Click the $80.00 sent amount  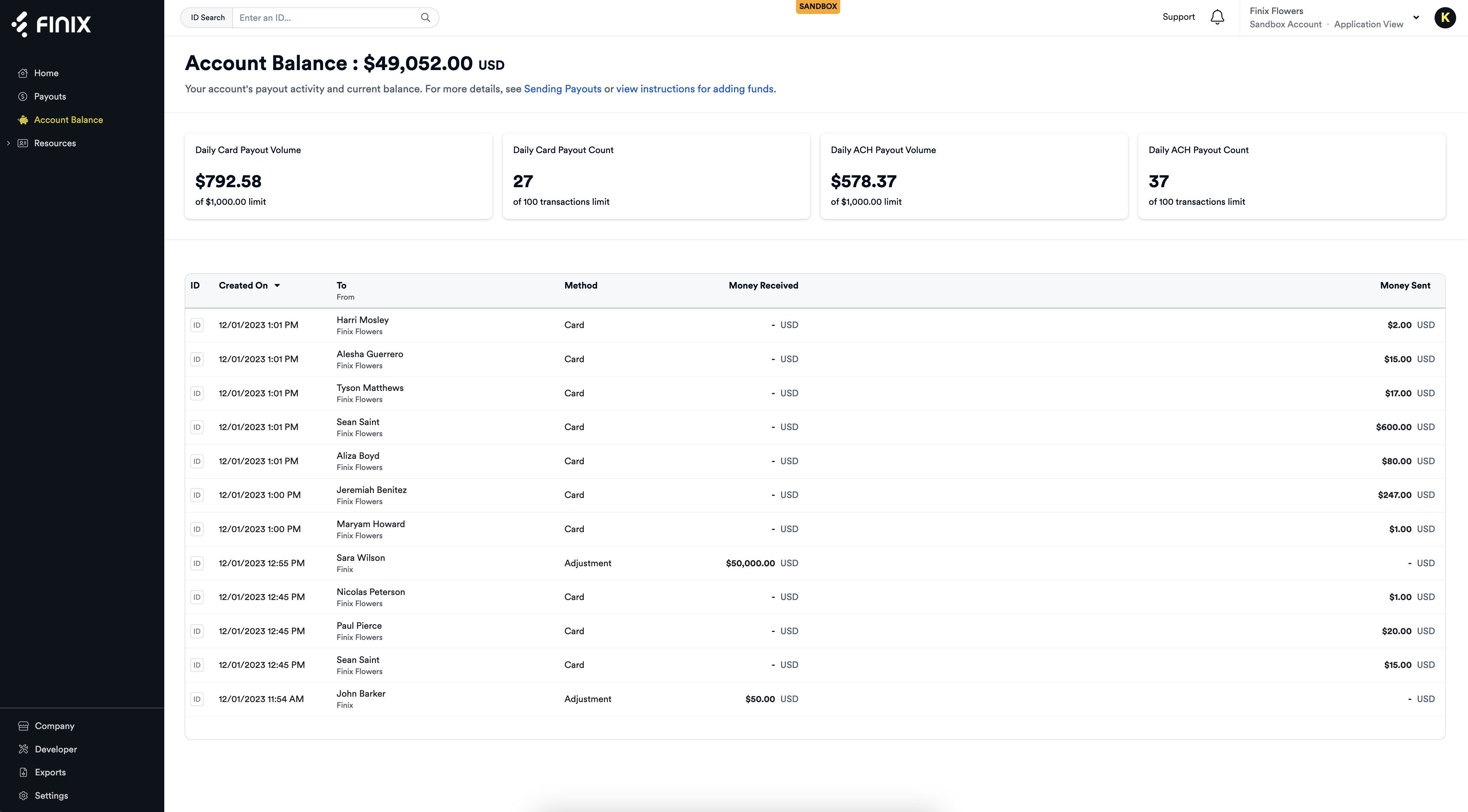pos(1396,461)
